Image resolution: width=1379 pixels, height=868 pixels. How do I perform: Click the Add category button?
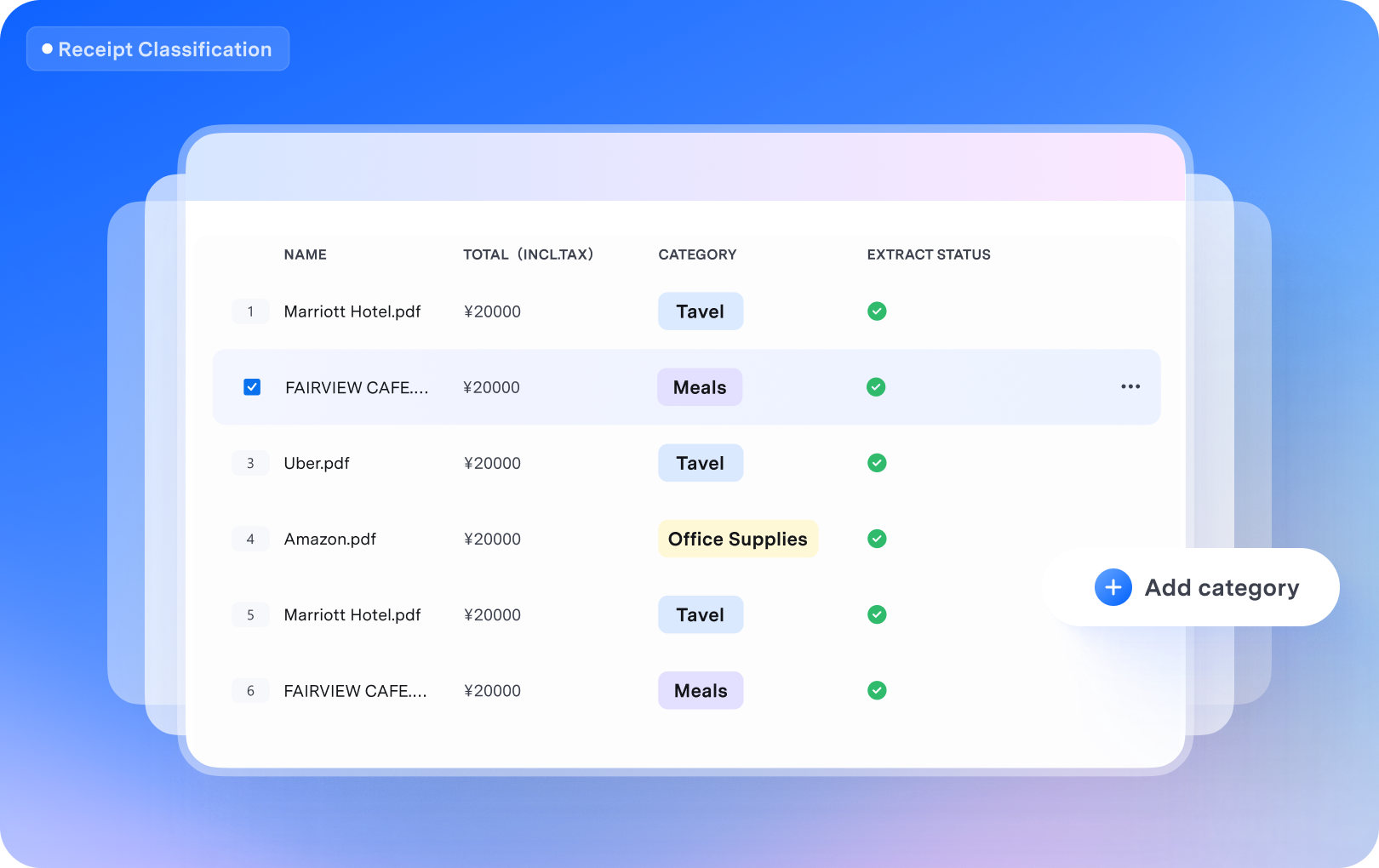pos(1191,587)
